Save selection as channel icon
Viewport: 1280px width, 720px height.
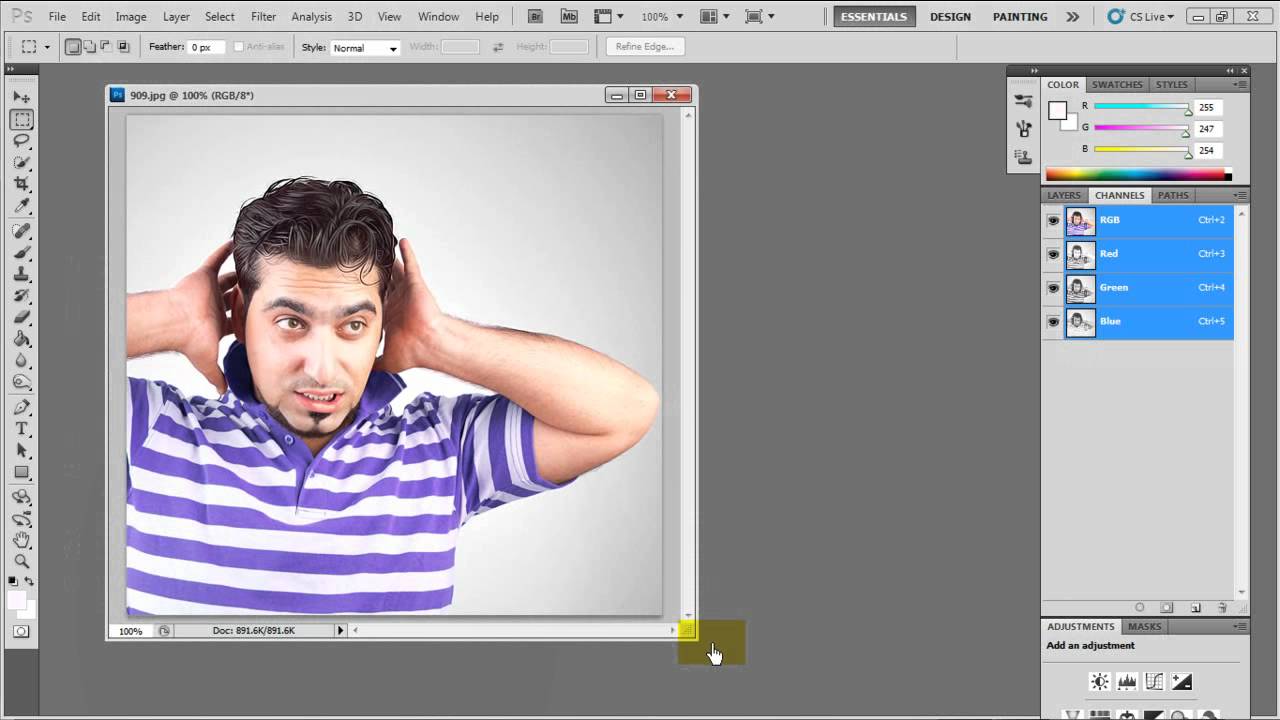1167,607
